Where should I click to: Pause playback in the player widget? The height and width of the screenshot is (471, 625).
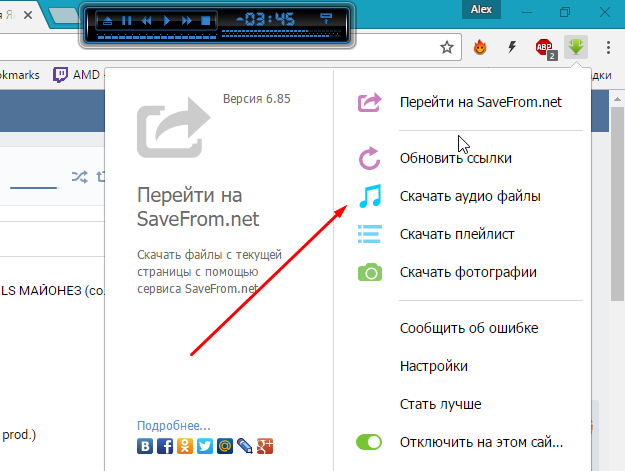[x=126, y=20]
